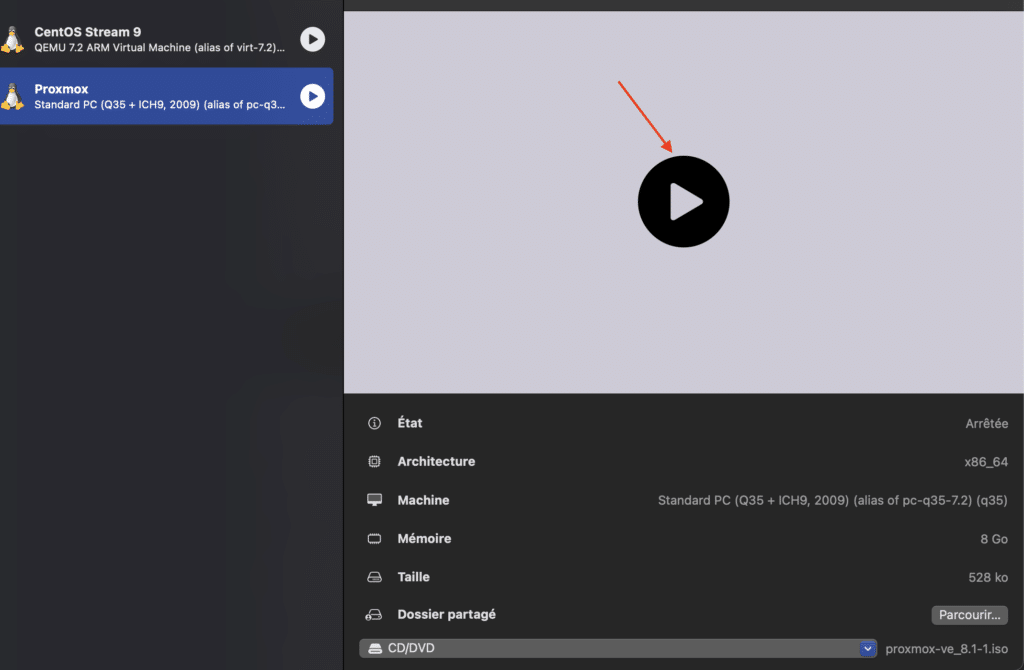
Task: Click the Architecture chip icon
Action: 374,462
